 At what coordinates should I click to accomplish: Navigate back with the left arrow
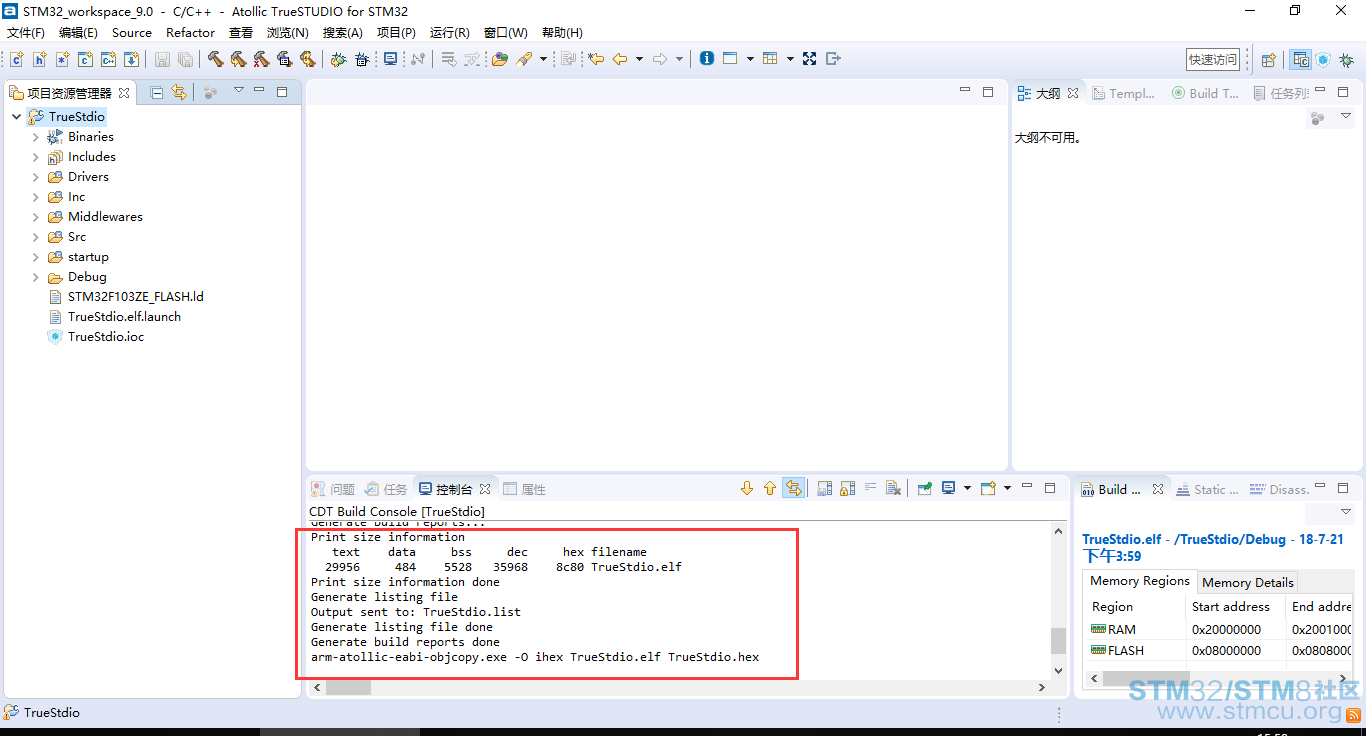(620, 59)
